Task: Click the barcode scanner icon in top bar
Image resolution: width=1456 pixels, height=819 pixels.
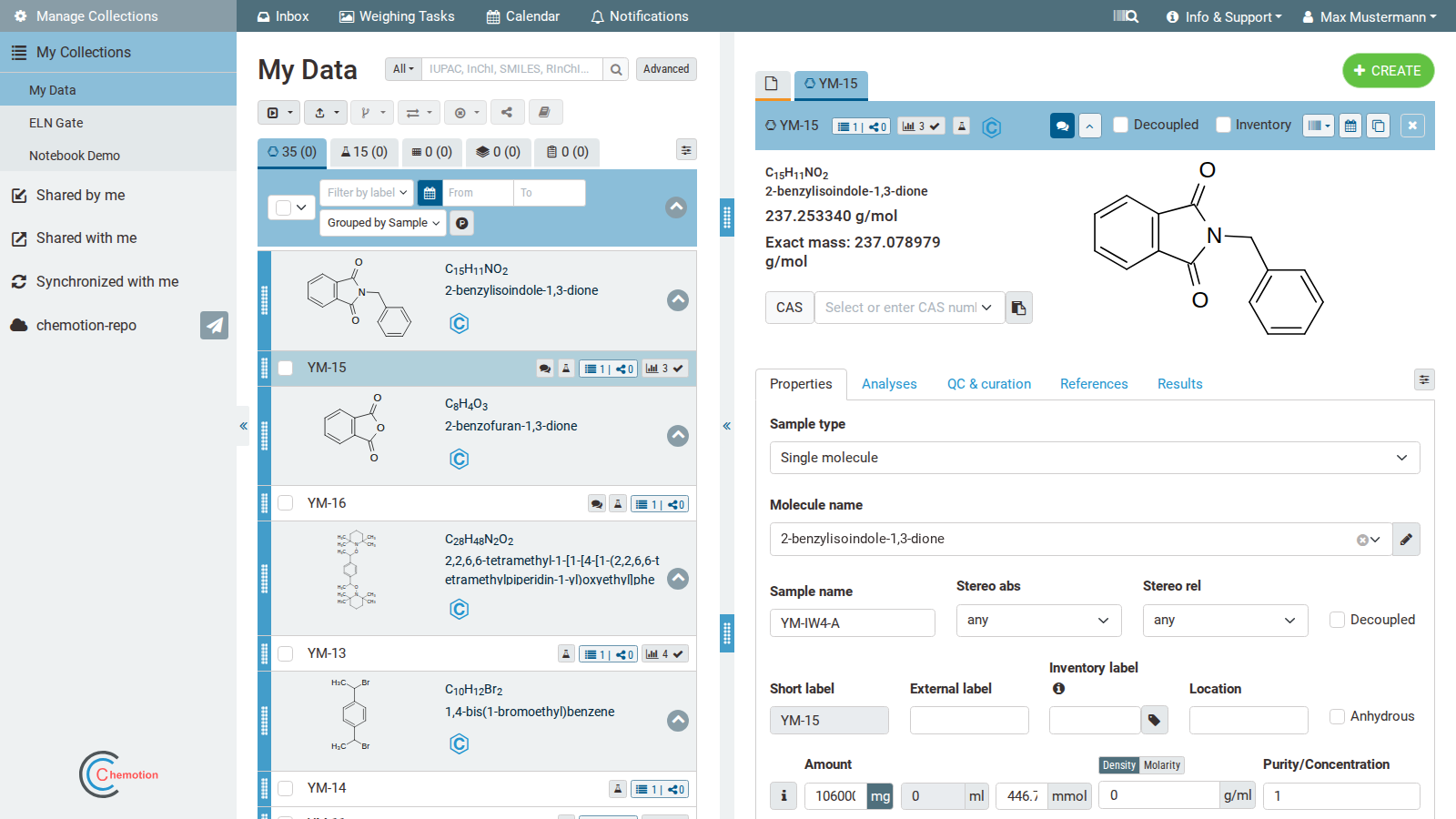Action: (1126, 16)
